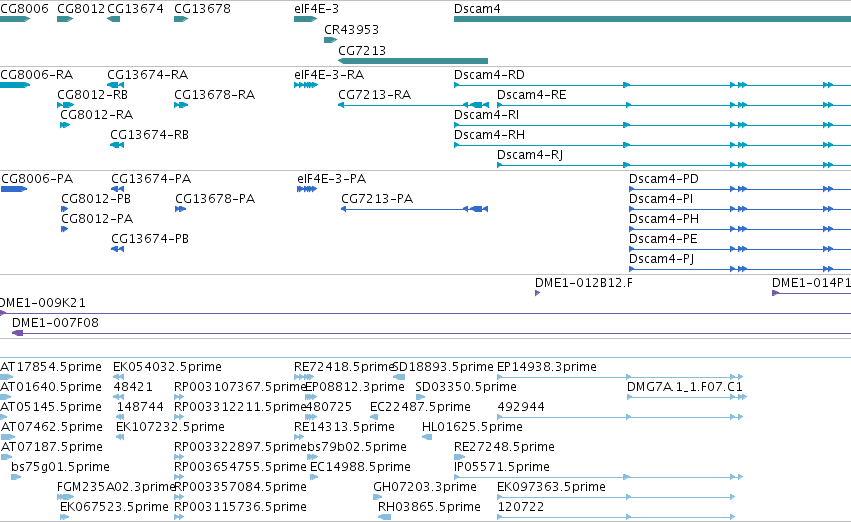Click the "48421" EST label
The width and height of the screenshot is (851, 522).
coord(133,387)
